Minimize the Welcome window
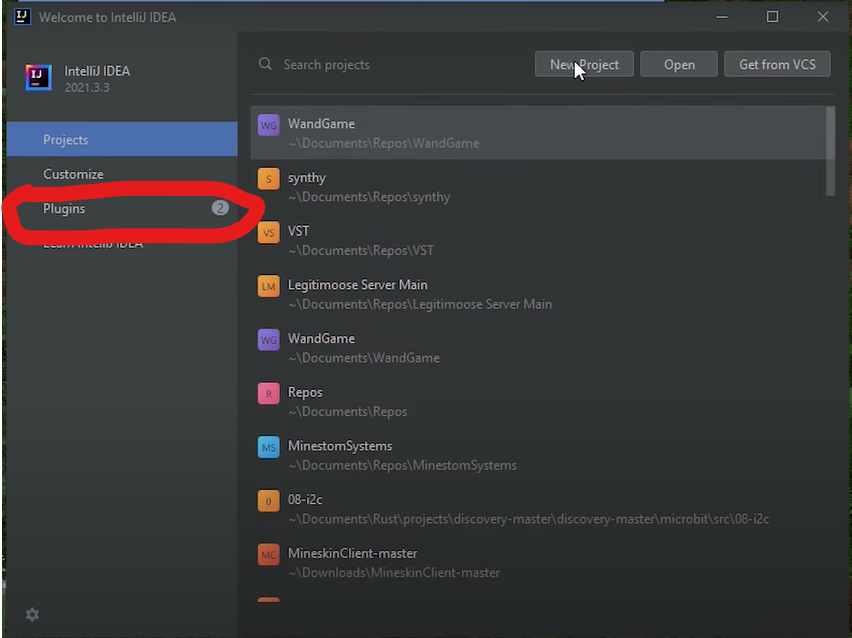Screen dimensions: 852x638 (722, 17)
